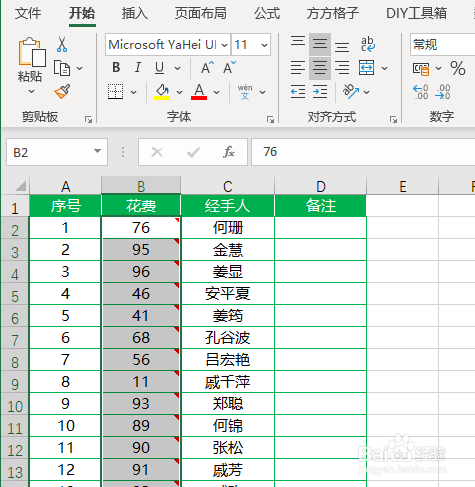Expand font color dropdown arrow
475x487 pixels.
(217, 92)
